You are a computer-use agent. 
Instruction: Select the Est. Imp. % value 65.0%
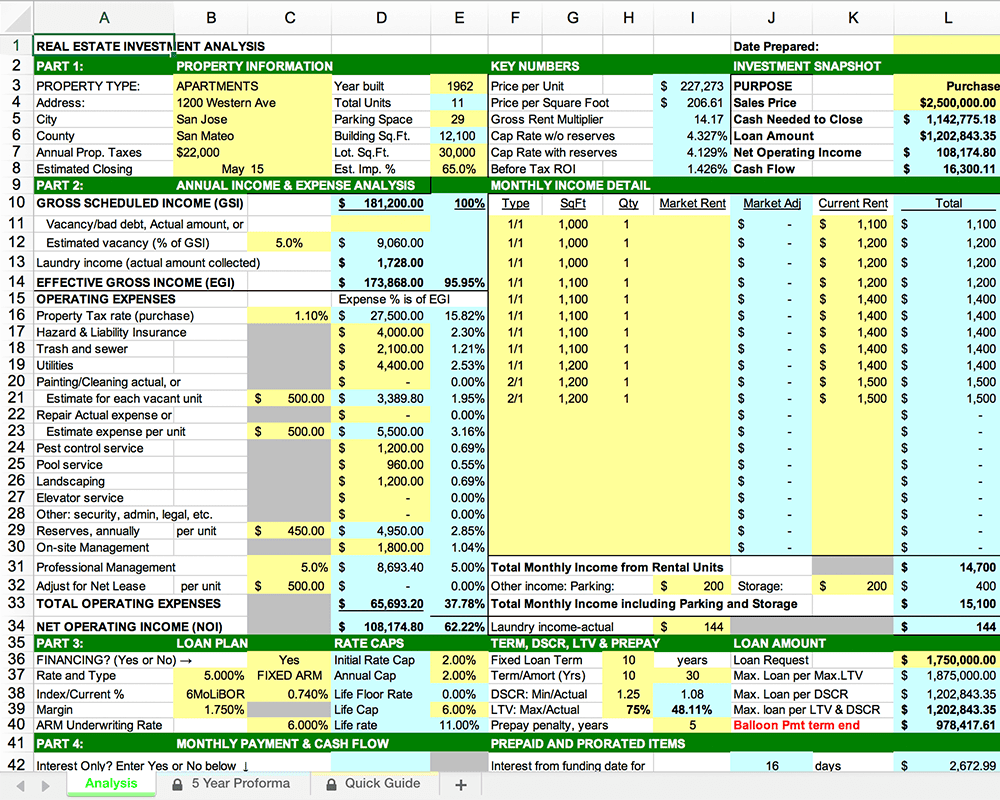(x=459, y=169)
